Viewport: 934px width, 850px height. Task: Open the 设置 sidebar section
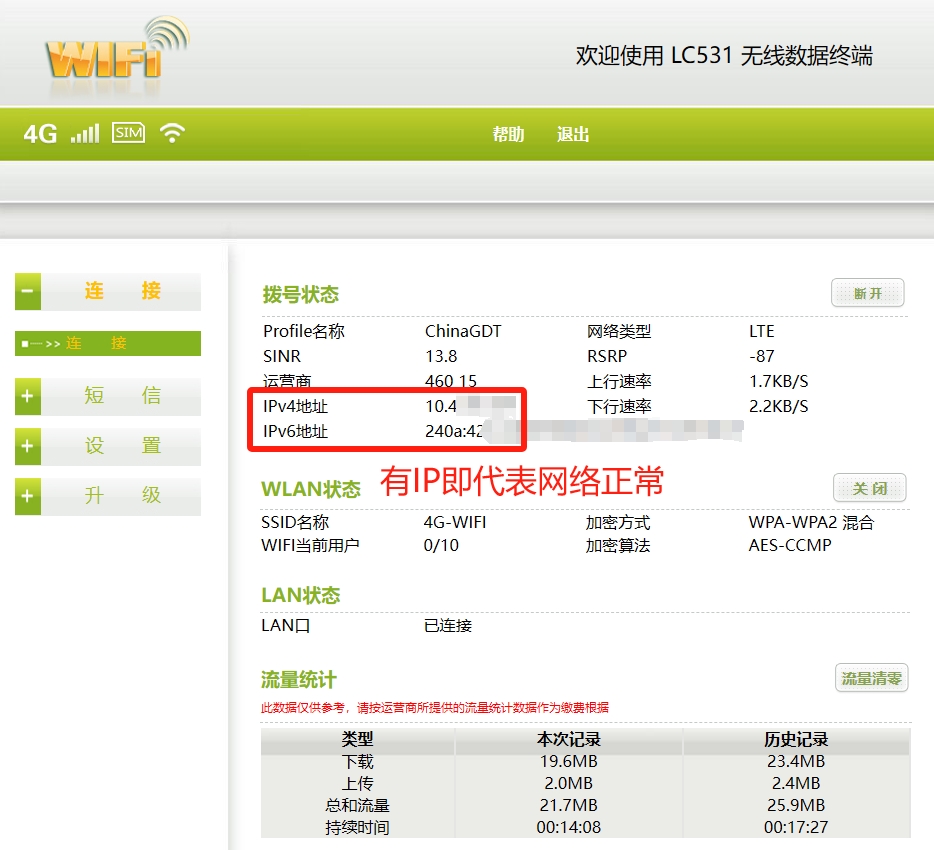point(122,446)
